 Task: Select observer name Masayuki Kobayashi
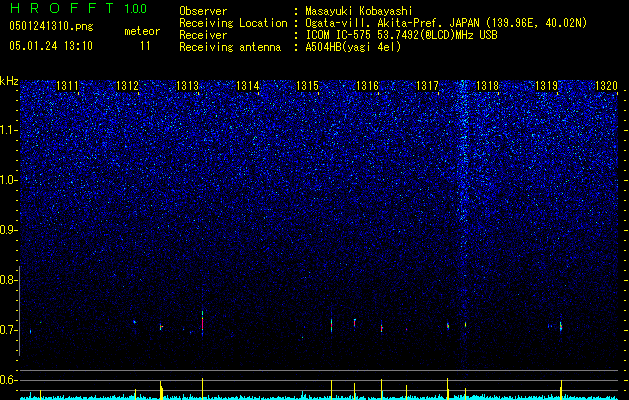359,11
